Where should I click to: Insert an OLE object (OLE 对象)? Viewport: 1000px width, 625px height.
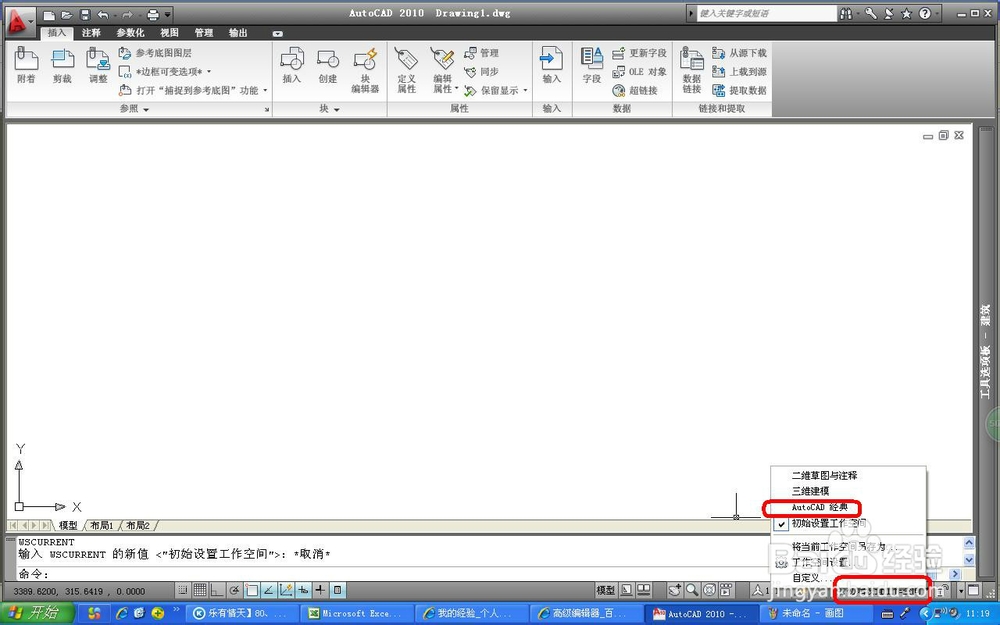pyautogui.click(x=639, y=71)
